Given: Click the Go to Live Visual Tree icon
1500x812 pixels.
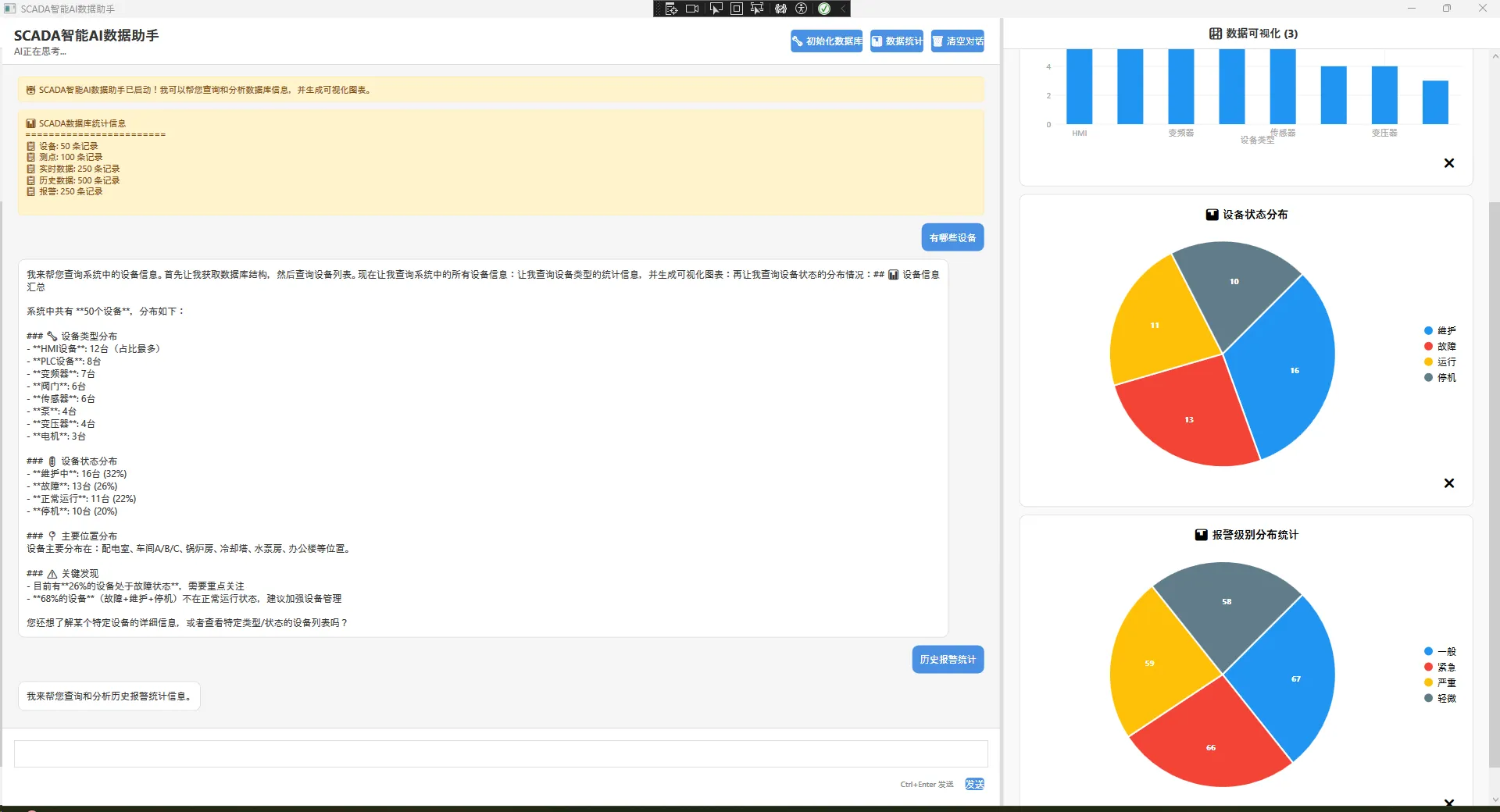Looking at the screenshot, I should 670,9.
